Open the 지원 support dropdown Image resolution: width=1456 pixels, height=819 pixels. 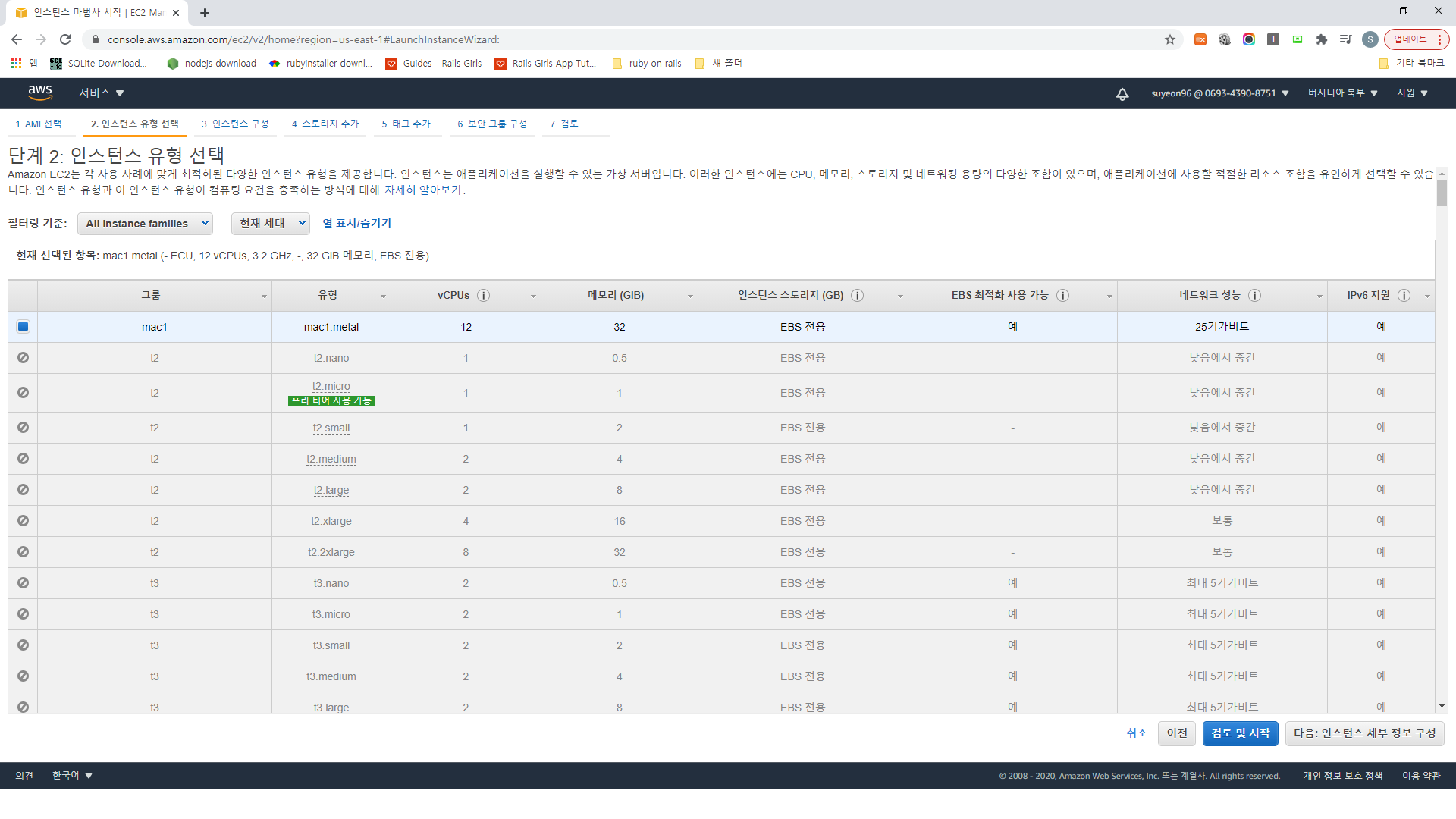pos(1412,93)
